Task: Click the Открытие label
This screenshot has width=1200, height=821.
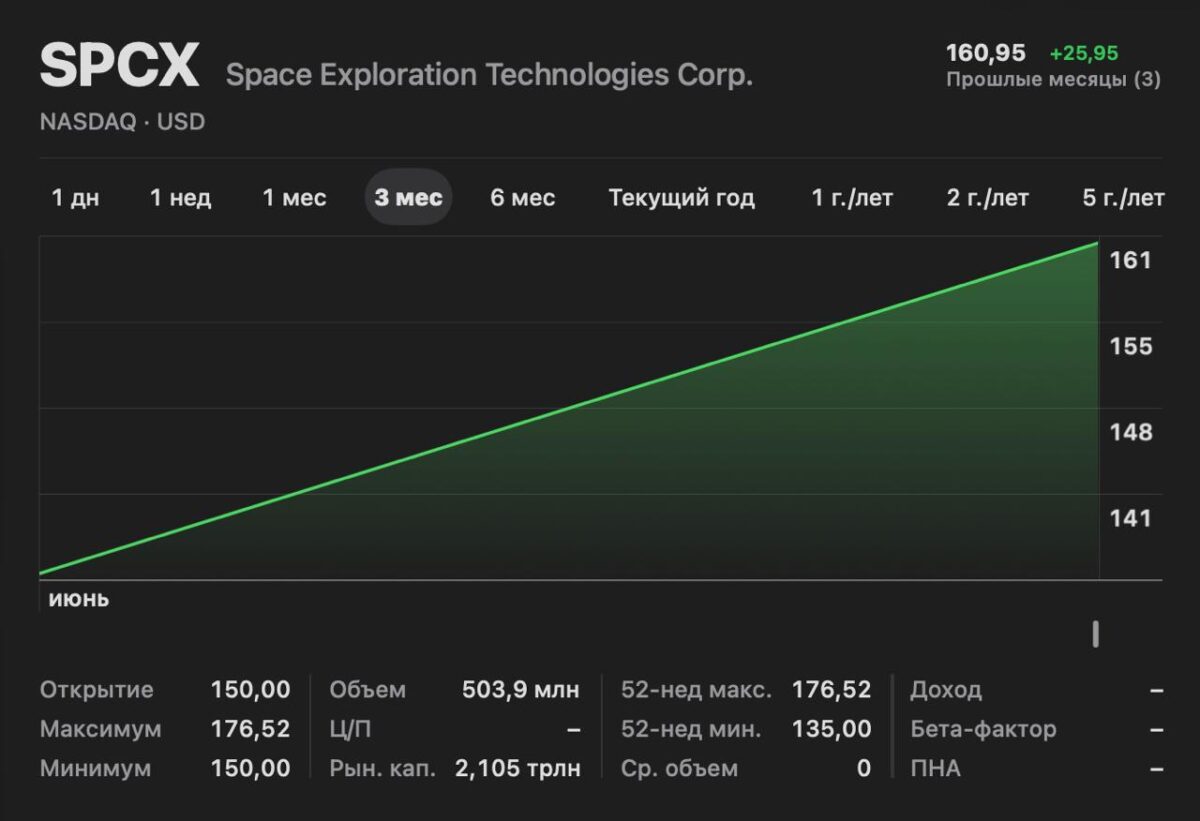Action: click(x=97, y=690)
